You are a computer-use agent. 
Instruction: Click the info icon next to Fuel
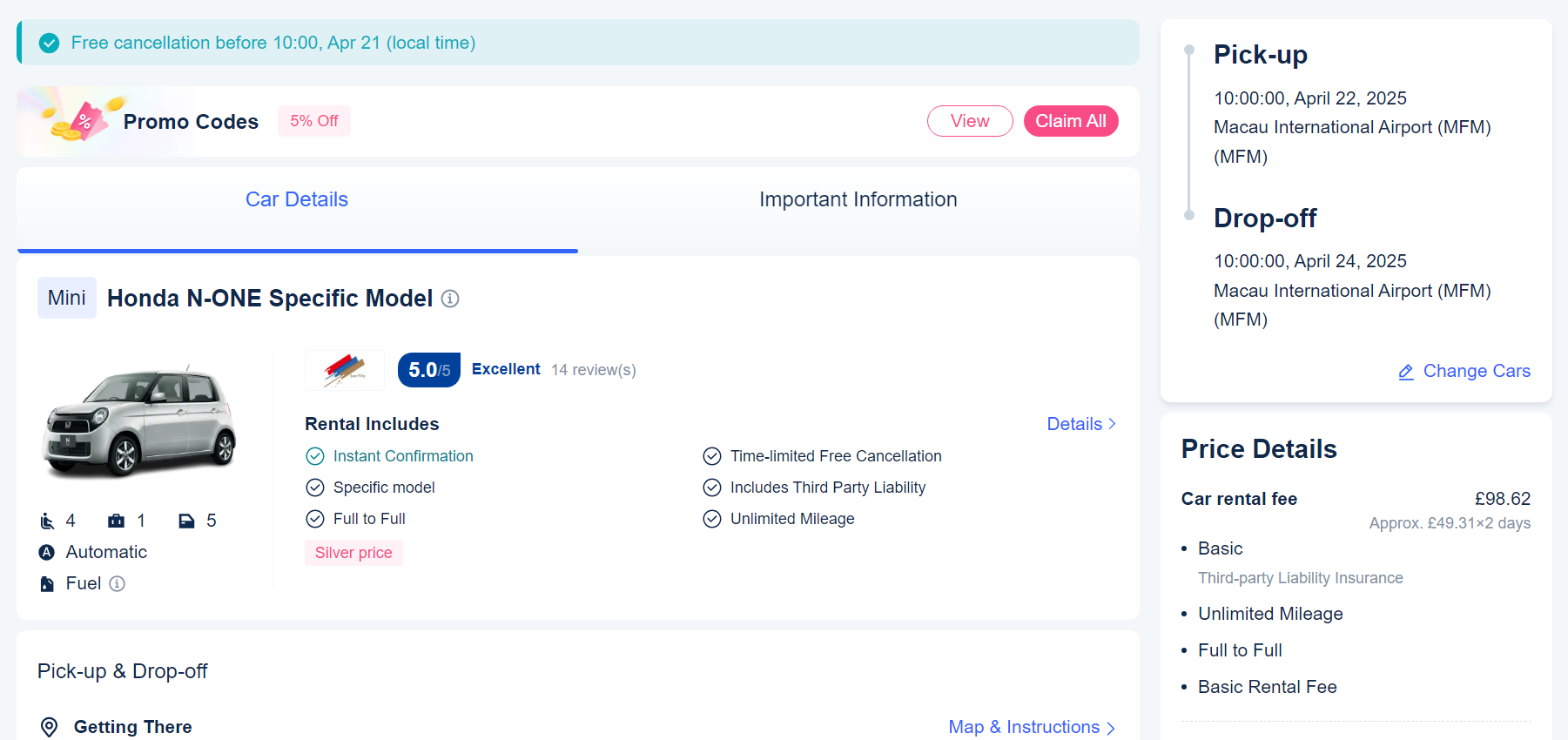(x=117, y=583)
